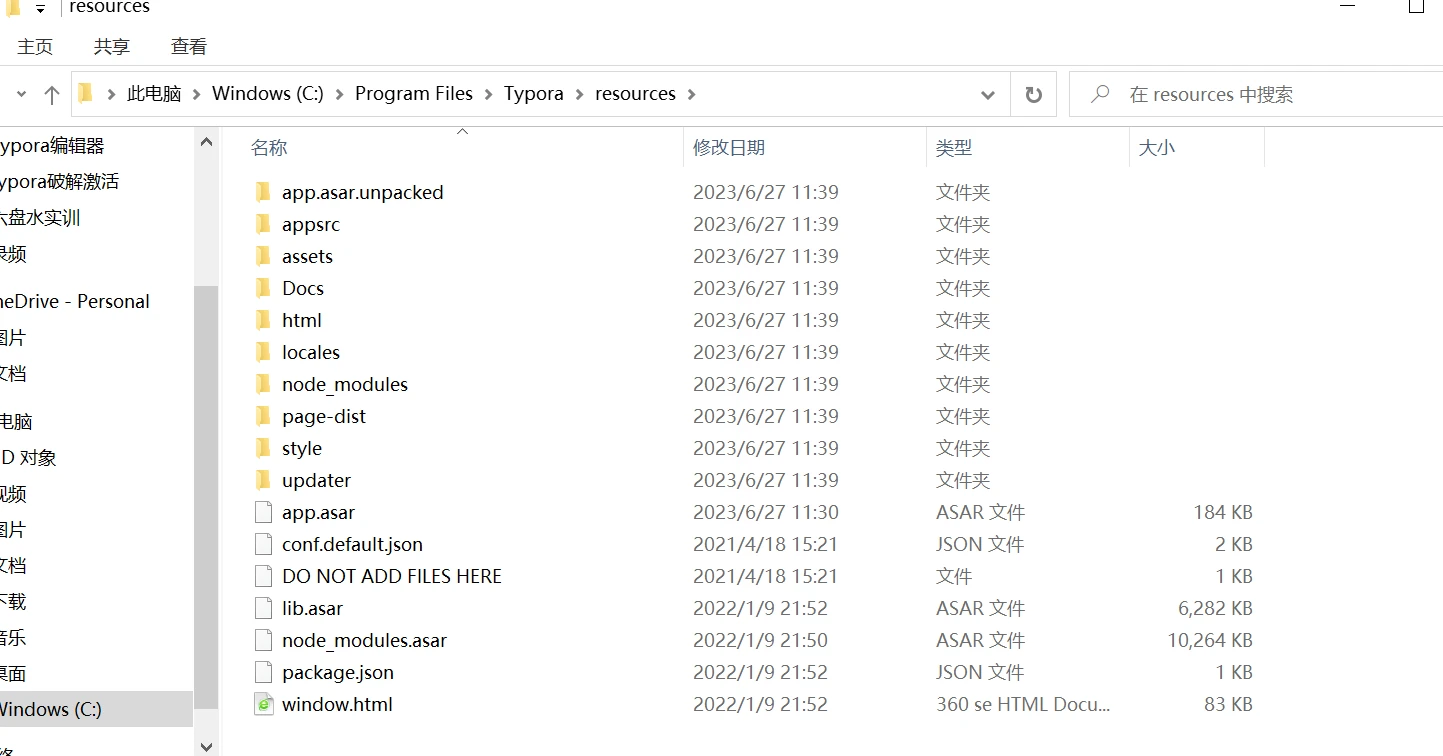The image size is (1443, 756).
Task: Click the Docs folder icon
Action: [263, 288]
